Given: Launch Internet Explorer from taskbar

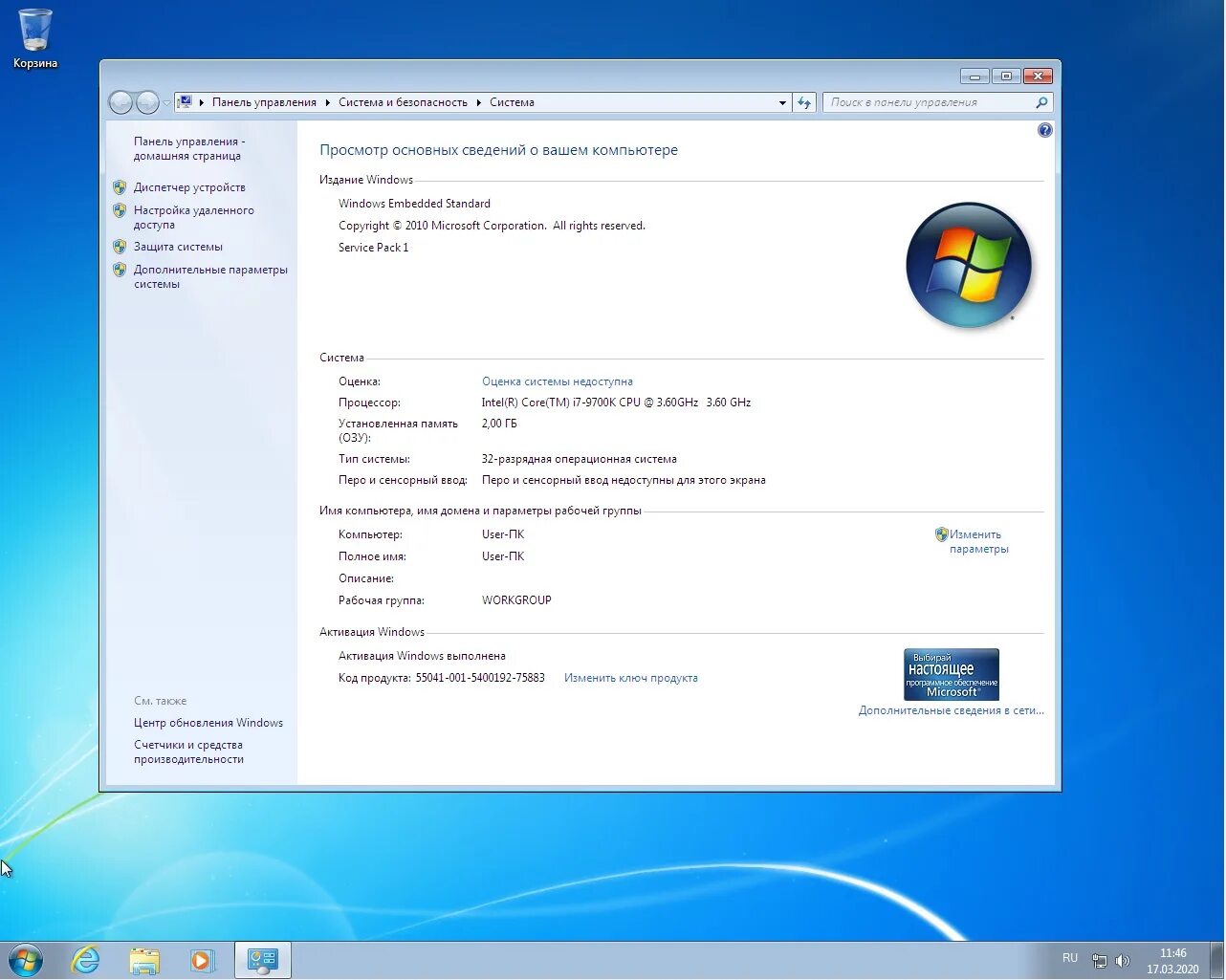Looking at the screenshot, I should [86, 960].
